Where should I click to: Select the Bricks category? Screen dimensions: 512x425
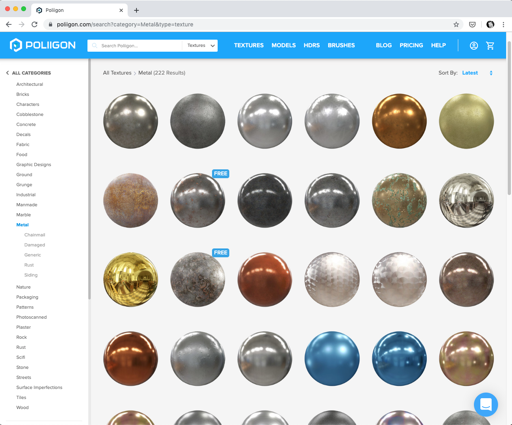point(23,94)
